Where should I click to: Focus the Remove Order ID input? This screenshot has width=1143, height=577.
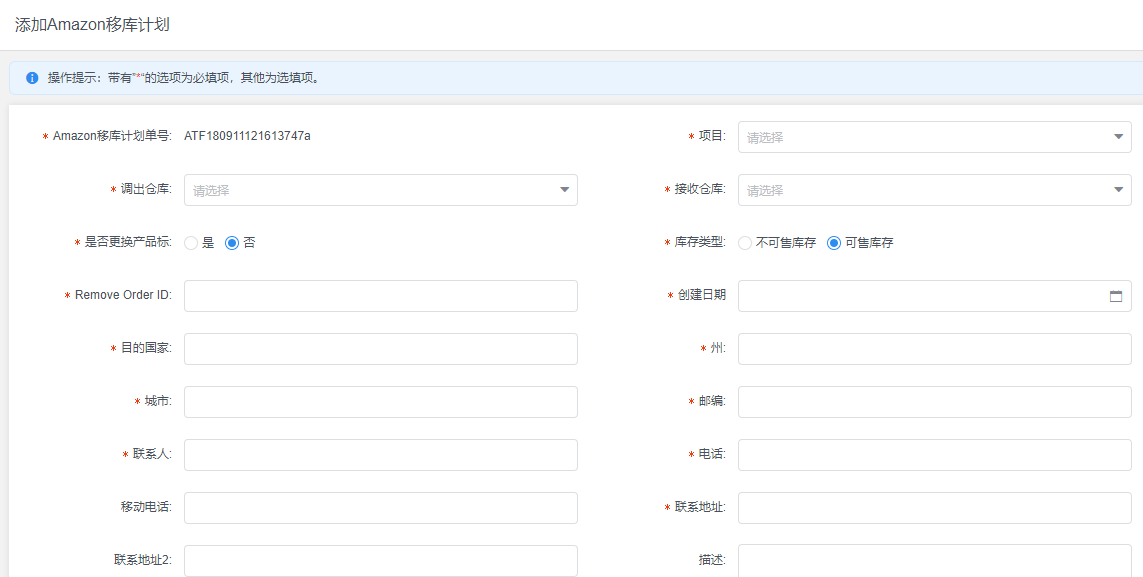[381, 296]
